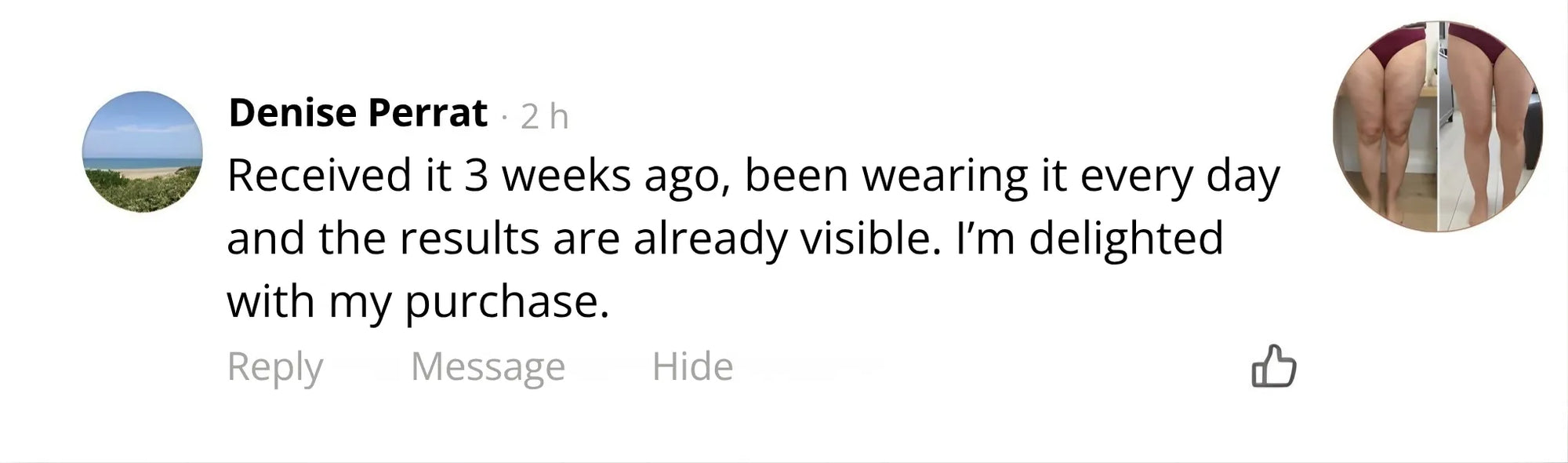Click the last line "with my purchase."

pyautogui.click(x=418, y=301)
